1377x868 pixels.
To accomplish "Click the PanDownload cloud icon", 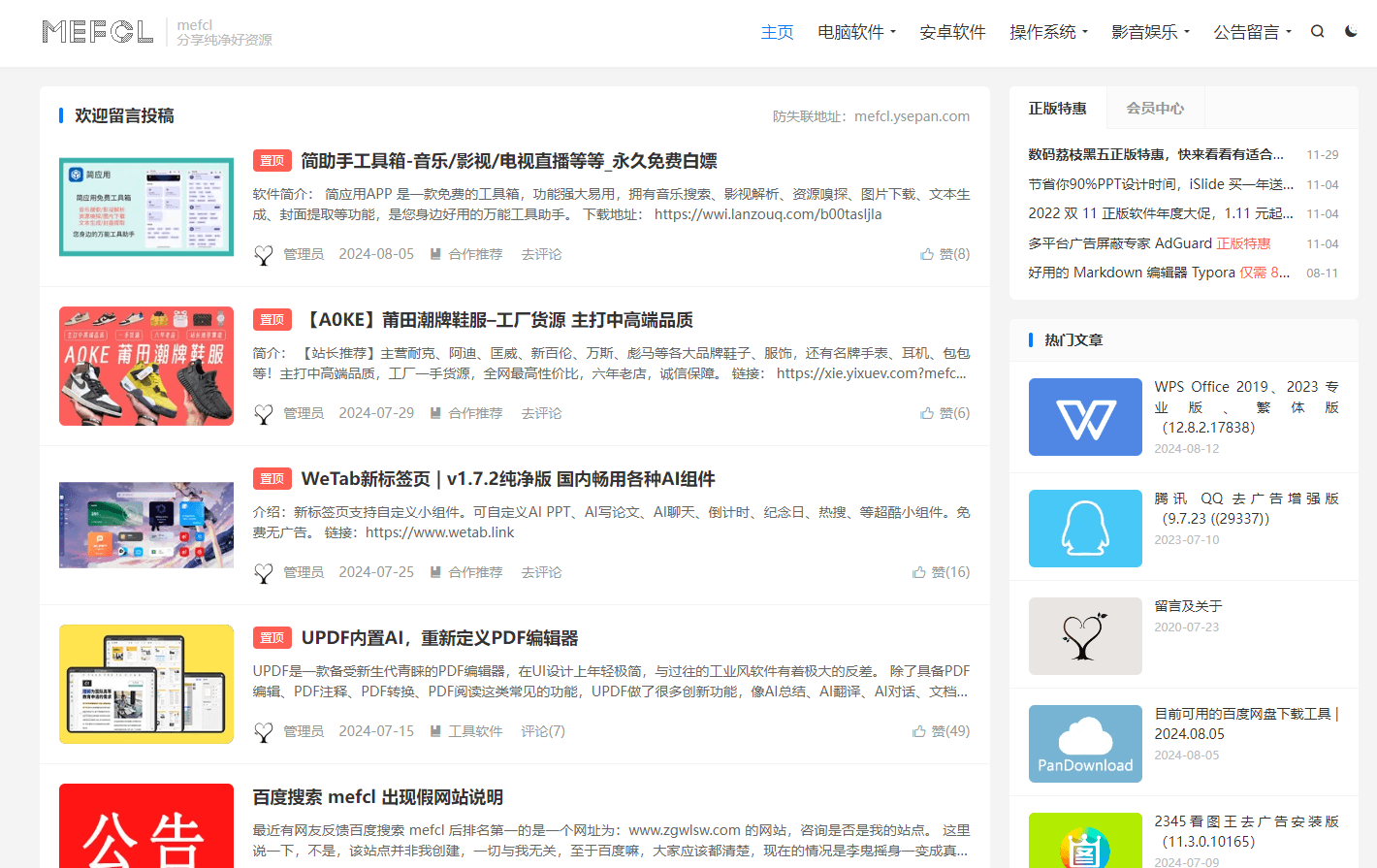I will pyautogui.click(x=1084, y=743).
